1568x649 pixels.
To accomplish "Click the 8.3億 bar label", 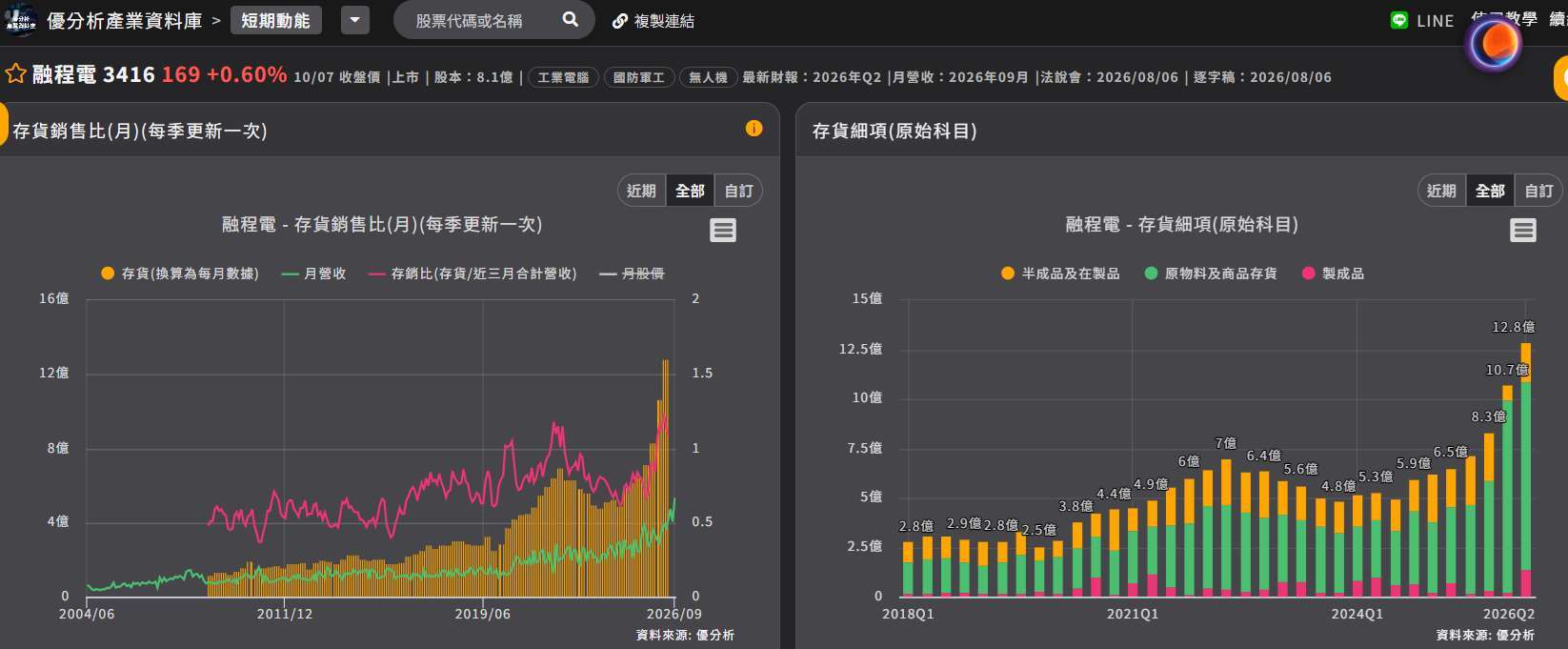I will pyautogui.click(x=1489, y=416).
